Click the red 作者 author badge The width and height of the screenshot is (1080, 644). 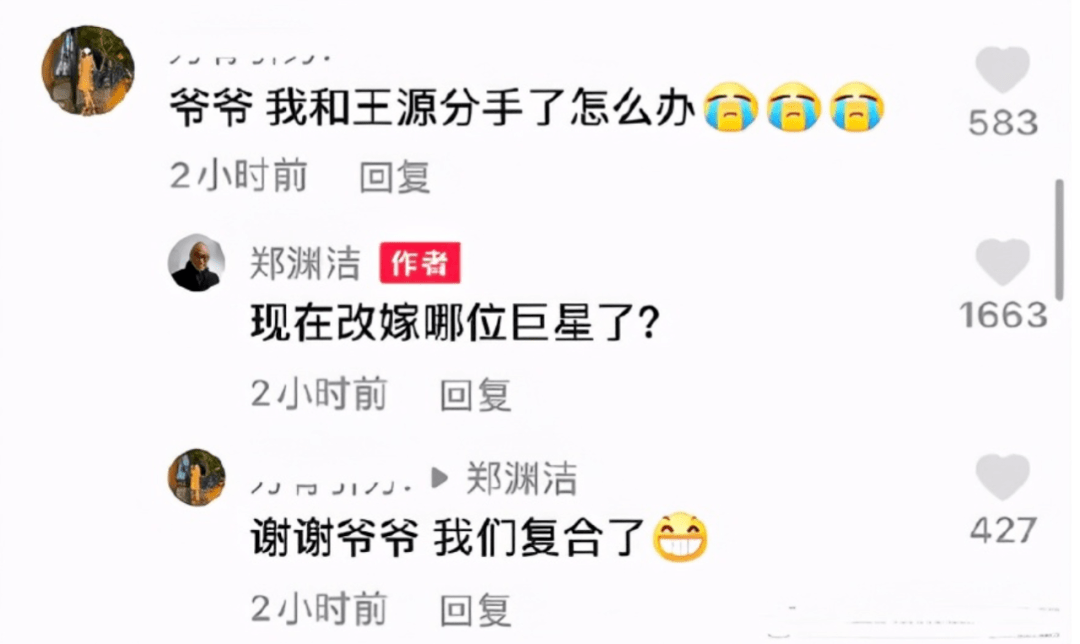point(419,262)
